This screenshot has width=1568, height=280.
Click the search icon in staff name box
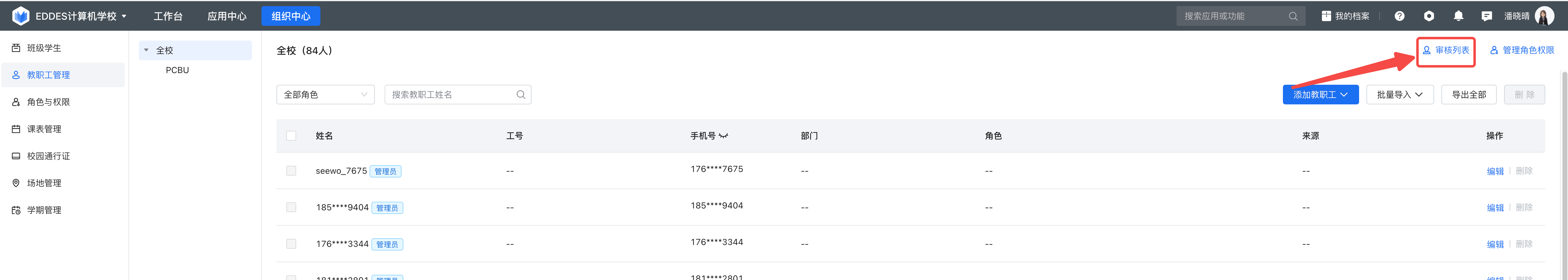pos(520,94)
